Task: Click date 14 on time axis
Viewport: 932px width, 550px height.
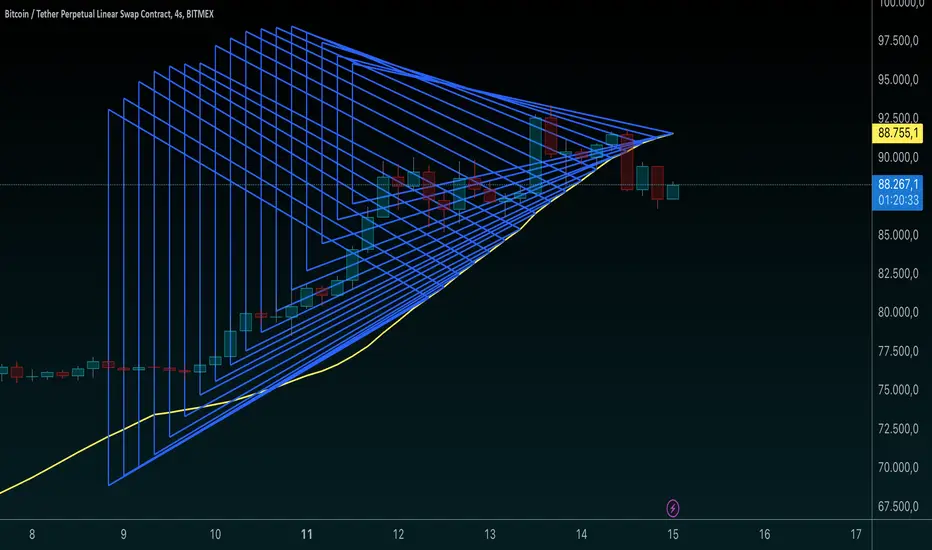Action: coord(581,535)
